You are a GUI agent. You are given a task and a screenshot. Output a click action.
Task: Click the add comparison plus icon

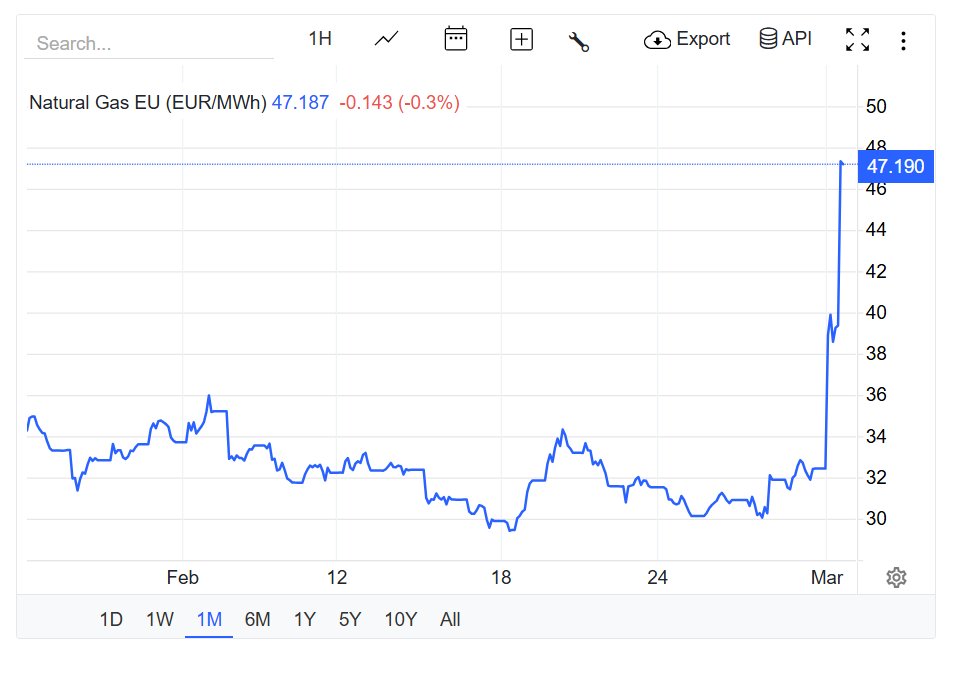coord(521,40)
